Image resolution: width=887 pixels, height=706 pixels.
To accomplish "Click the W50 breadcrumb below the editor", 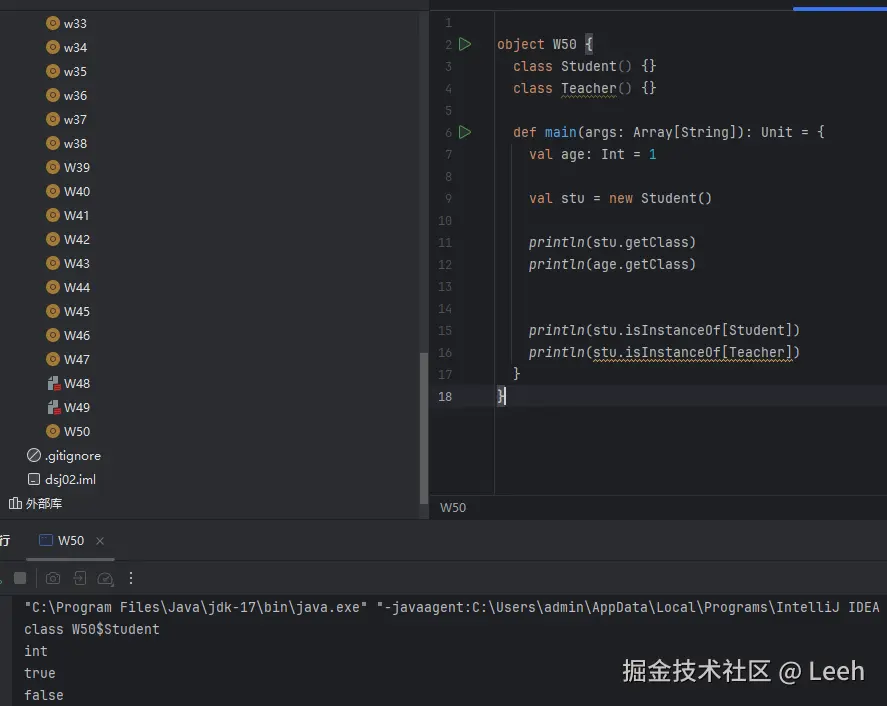I will click(453, 507).
